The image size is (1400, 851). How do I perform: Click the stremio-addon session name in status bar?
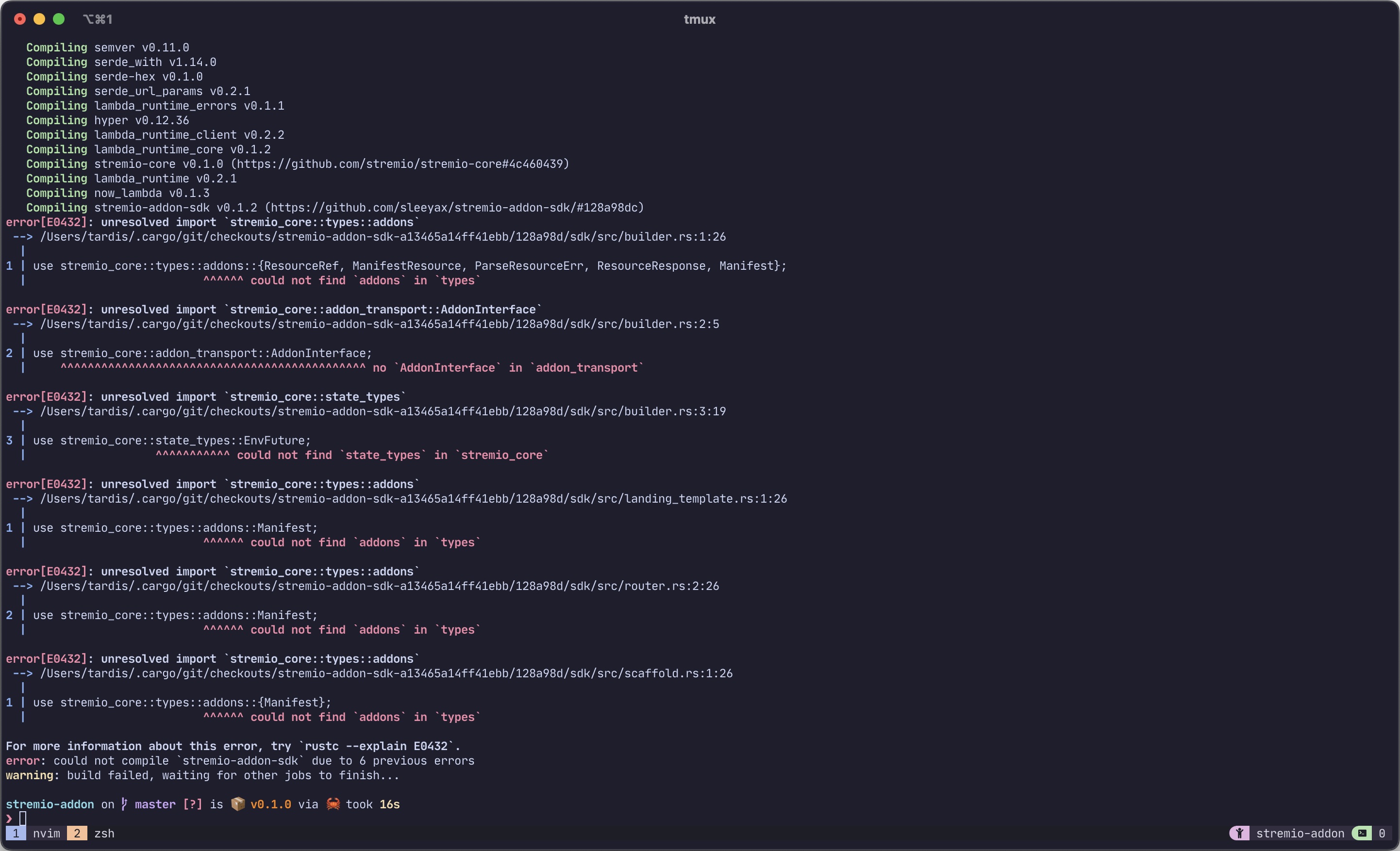click(x=1300, y=834)
